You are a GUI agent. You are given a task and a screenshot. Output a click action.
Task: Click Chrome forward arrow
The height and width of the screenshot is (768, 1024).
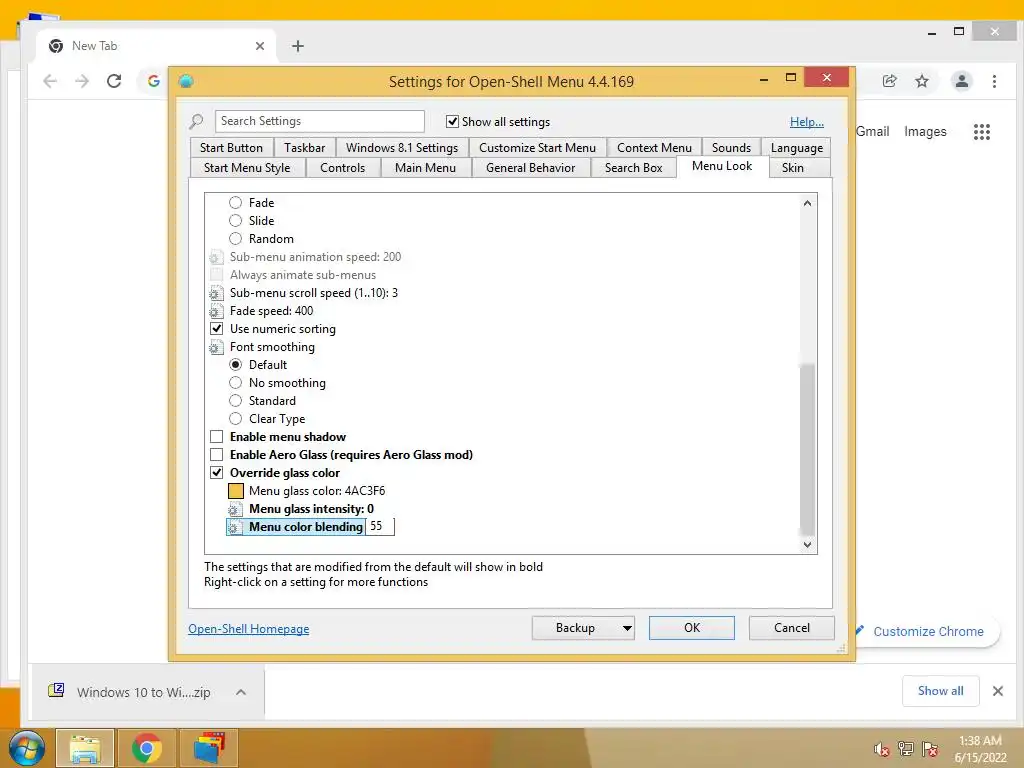coord(82,81)
